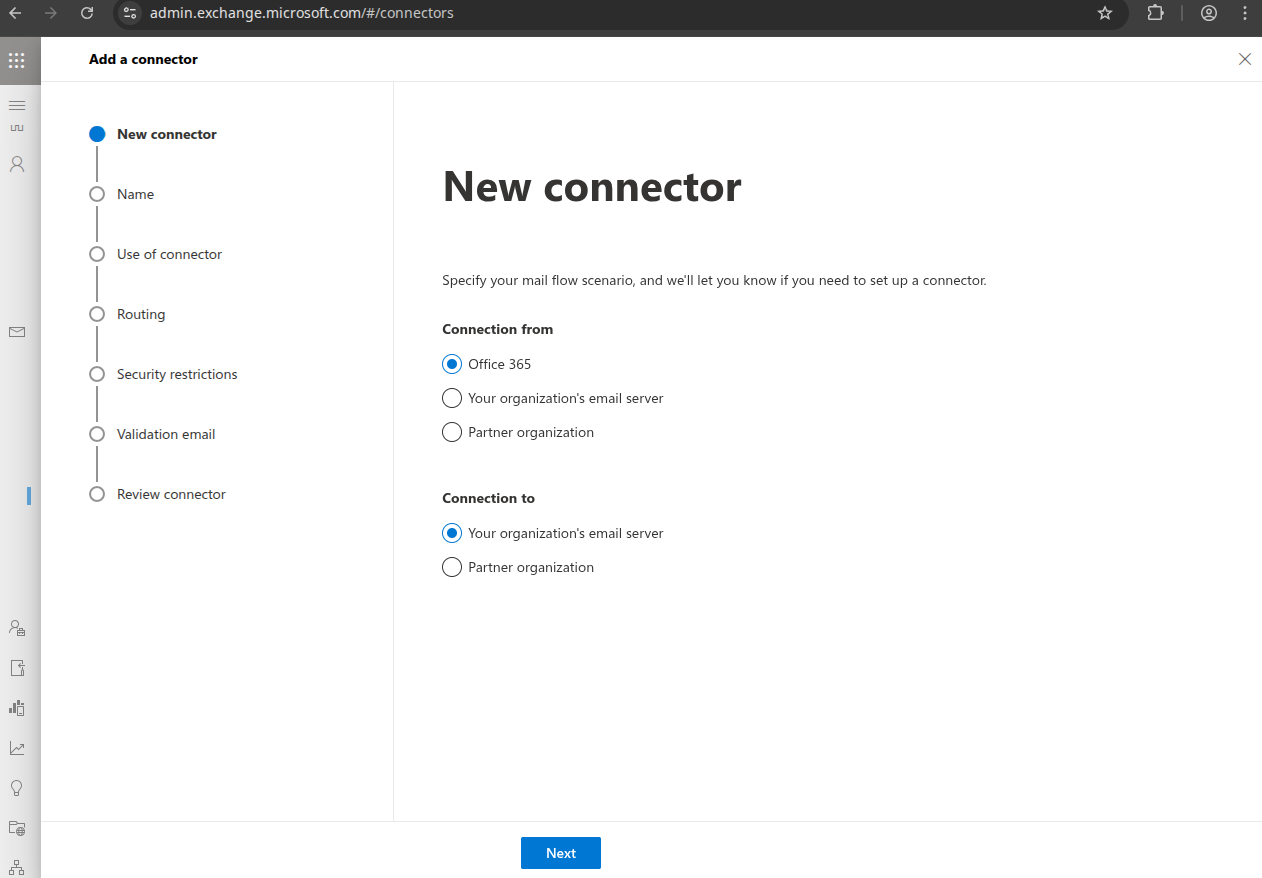Reload the Exchange admin page
The height and width of the screenshot is (878, 1262).
[87, 13]
